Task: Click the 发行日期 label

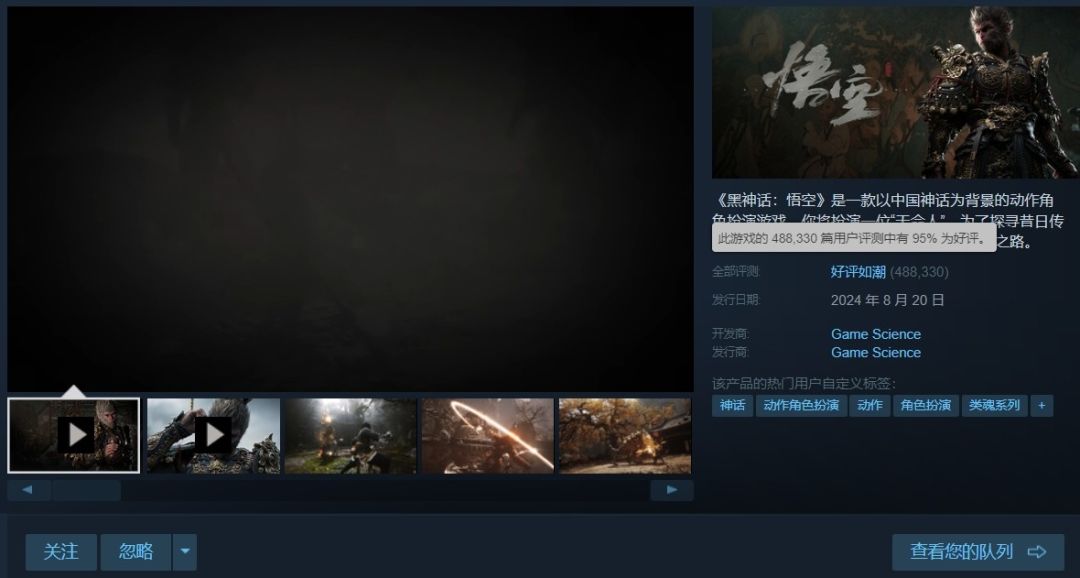Action: click(x=736, y=300)
